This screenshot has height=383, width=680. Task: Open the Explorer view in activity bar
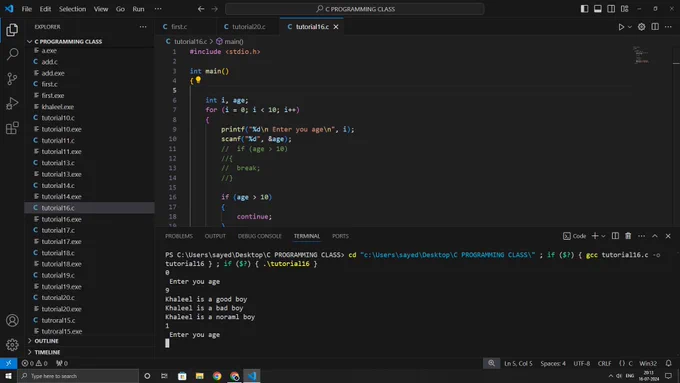click(12, 29)
